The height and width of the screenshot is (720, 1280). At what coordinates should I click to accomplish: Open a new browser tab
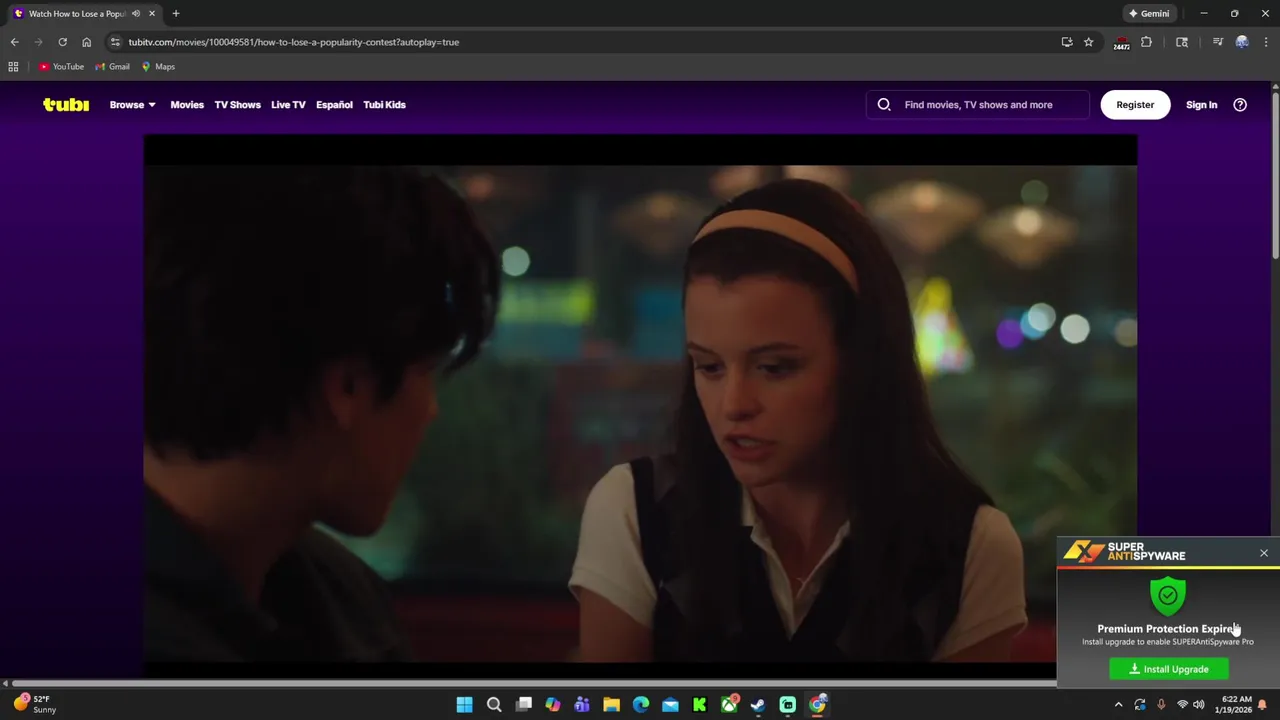tap(176, 14)
